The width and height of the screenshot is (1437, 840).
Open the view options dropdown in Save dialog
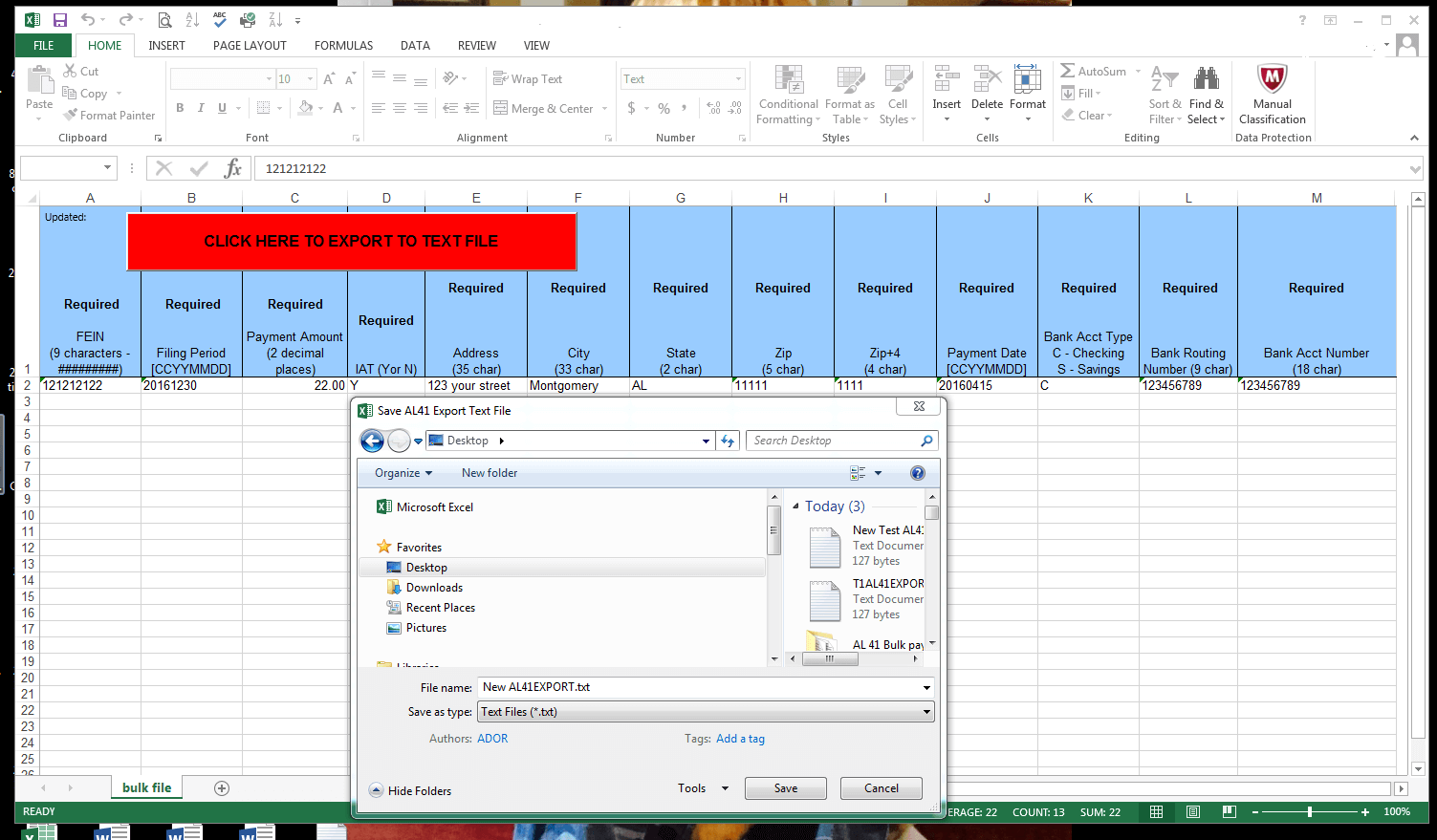coord(878,473)
